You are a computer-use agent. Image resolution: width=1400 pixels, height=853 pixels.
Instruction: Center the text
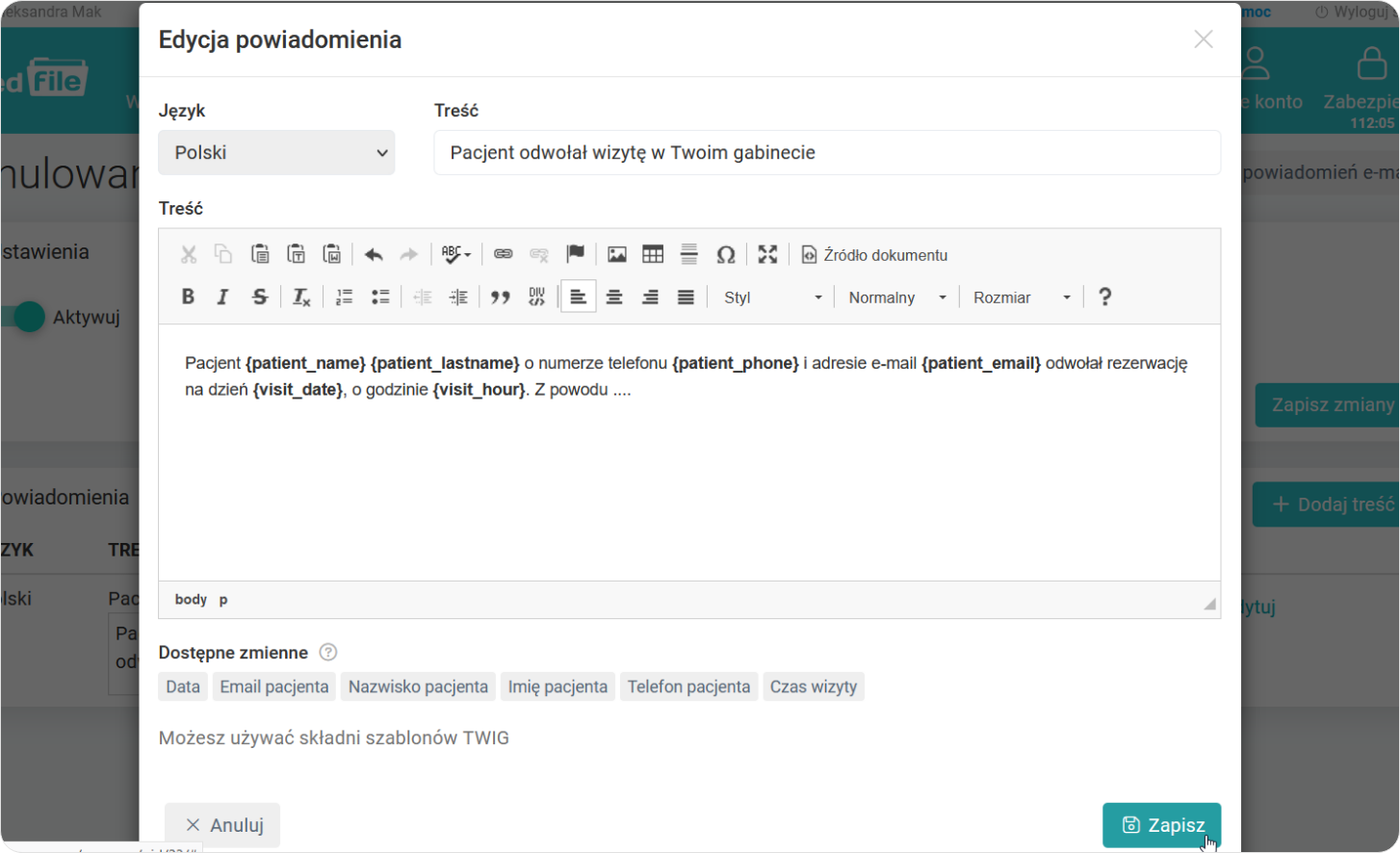[x=614, y=297]
